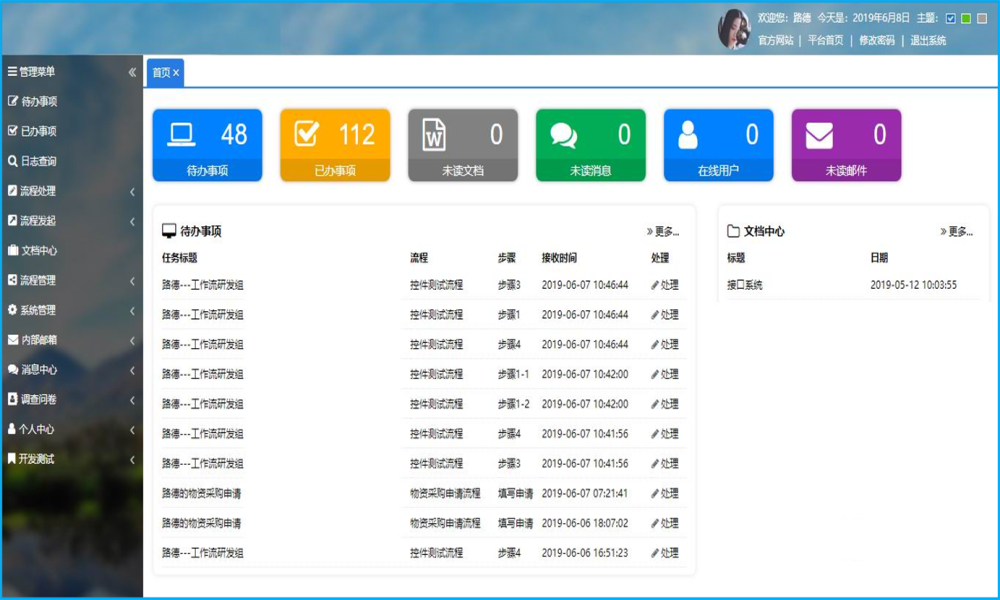Open 待办事项 in the sidebar
The image size is (1000, 600).
coord(39,101)
